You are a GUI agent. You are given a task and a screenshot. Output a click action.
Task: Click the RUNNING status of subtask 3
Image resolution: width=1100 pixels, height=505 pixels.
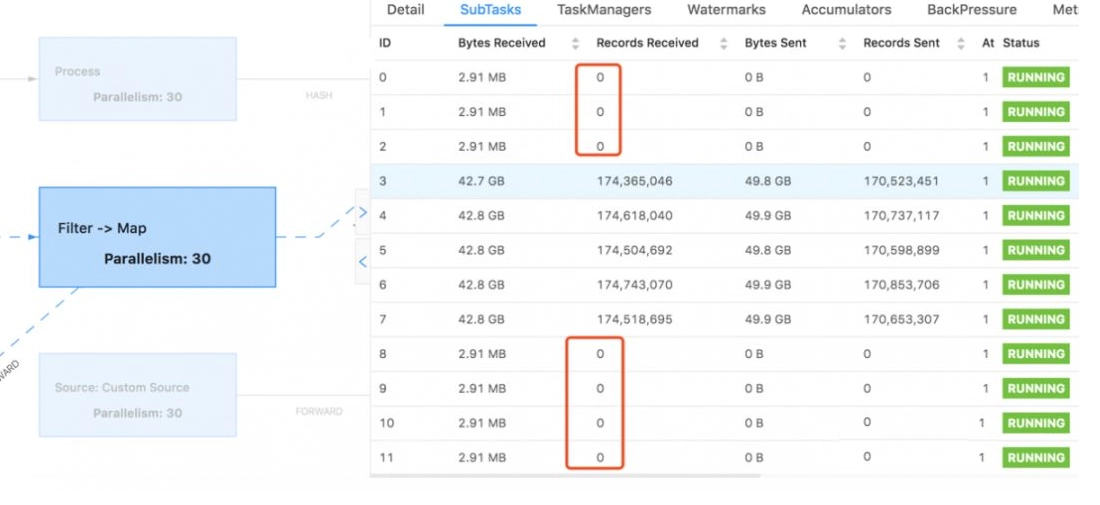(1035, 181)
